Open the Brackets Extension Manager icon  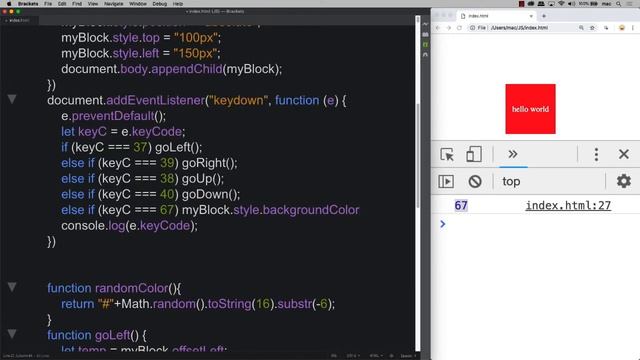425,34
